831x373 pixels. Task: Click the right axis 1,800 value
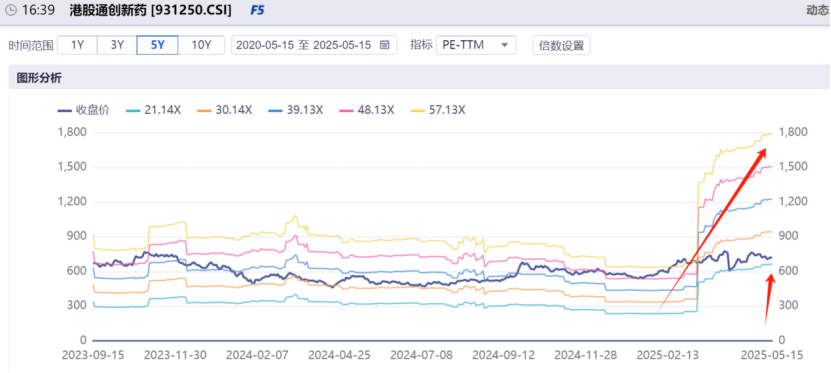(793, 132)
